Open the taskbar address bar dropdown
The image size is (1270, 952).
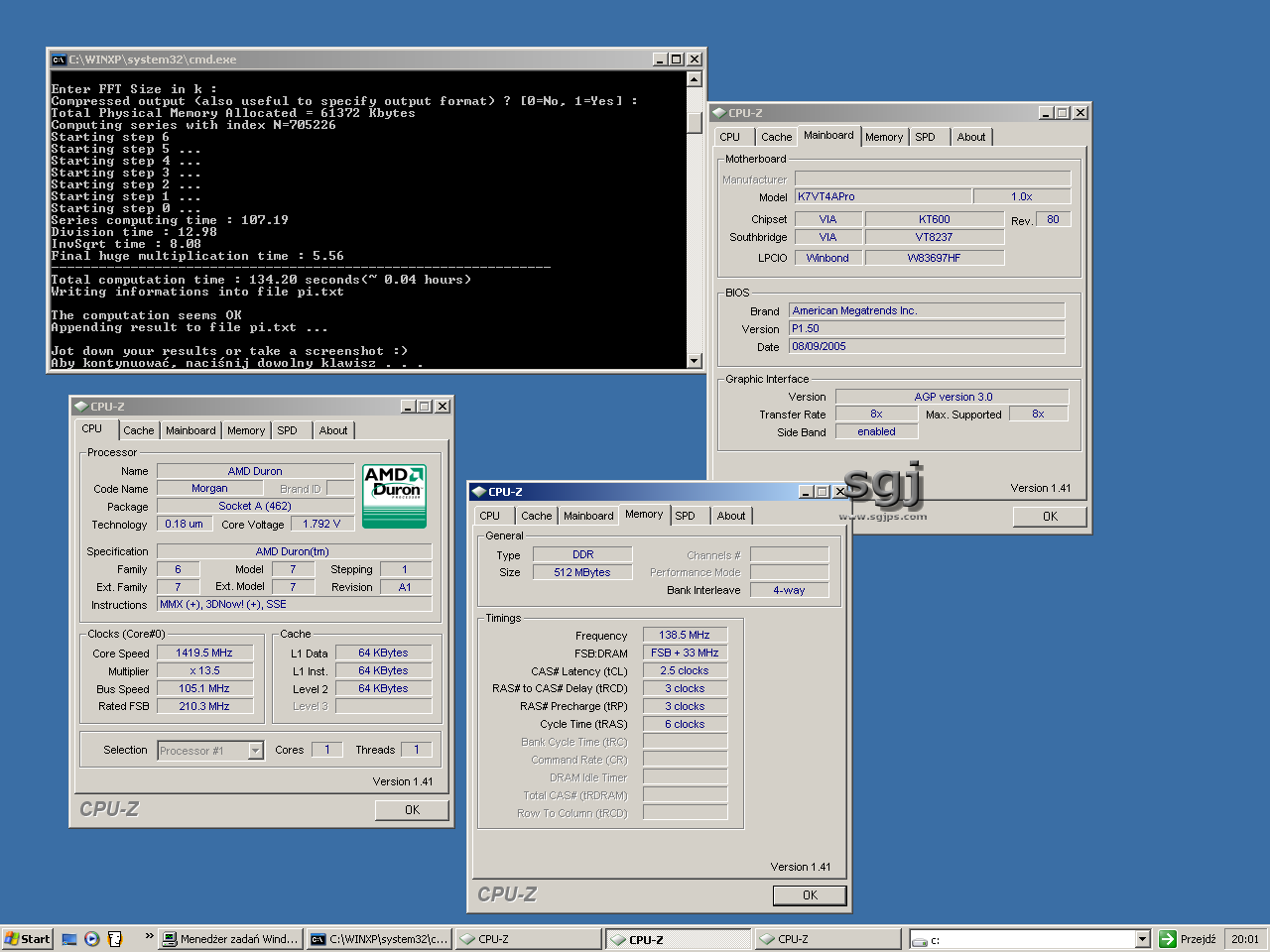point(1142,939)
